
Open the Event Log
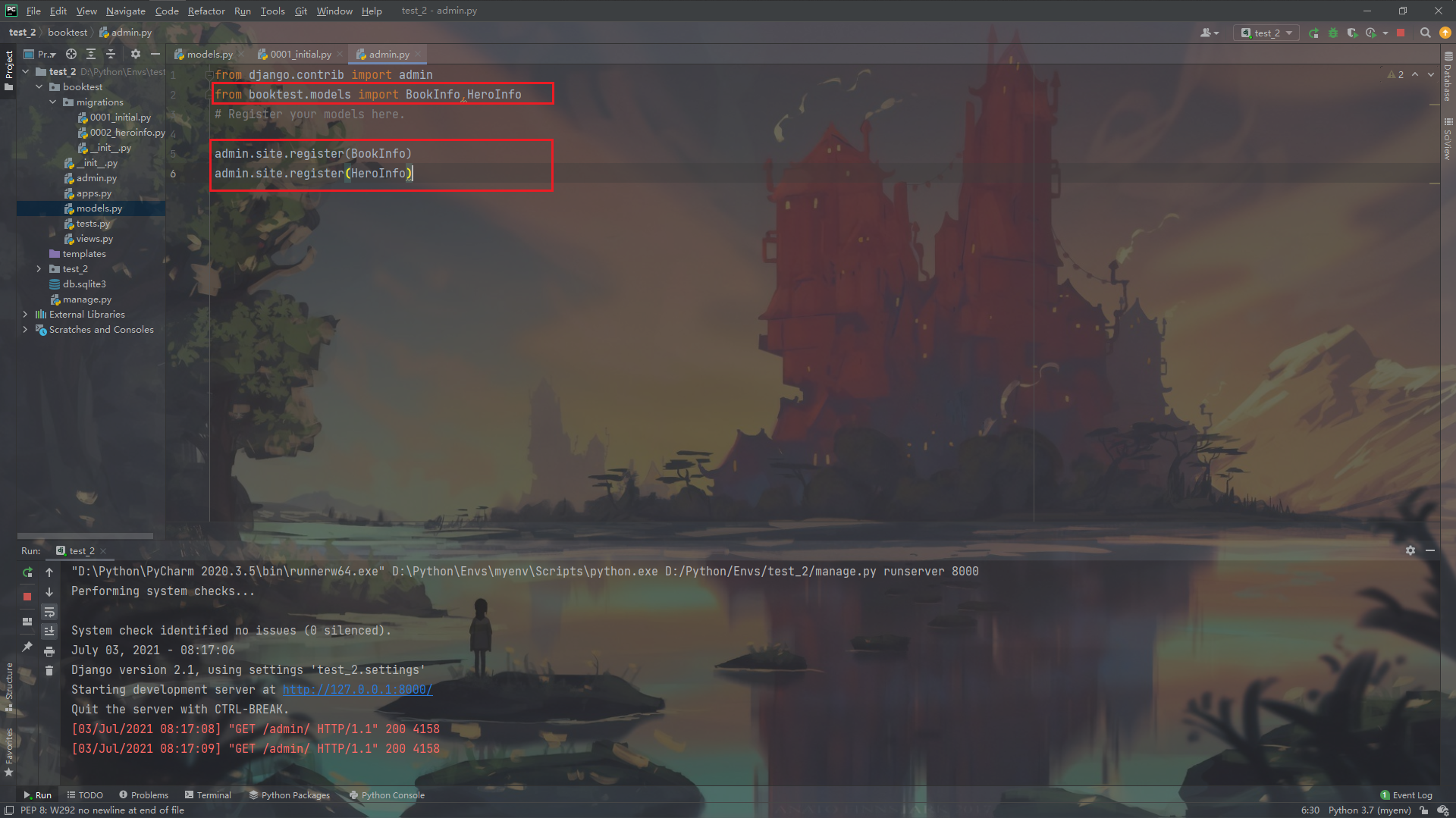point(1407,795)
